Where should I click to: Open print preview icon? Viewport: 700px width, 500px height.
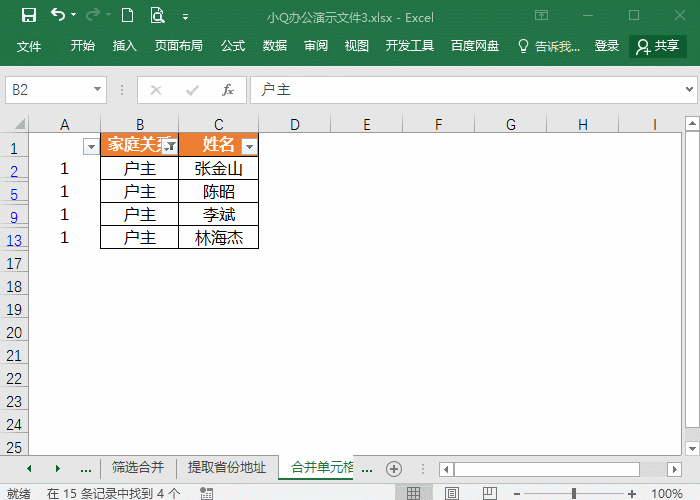coord(157,15)
